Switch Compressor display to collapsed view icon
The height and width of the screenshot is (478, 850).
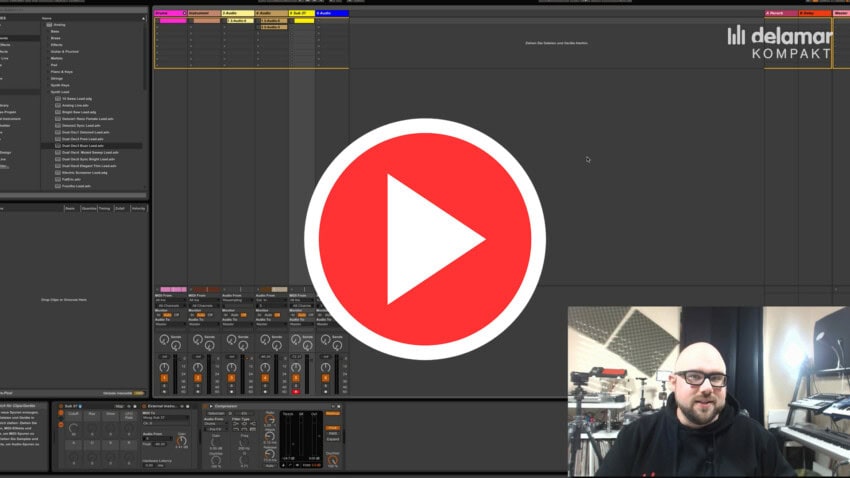(284, 466)
